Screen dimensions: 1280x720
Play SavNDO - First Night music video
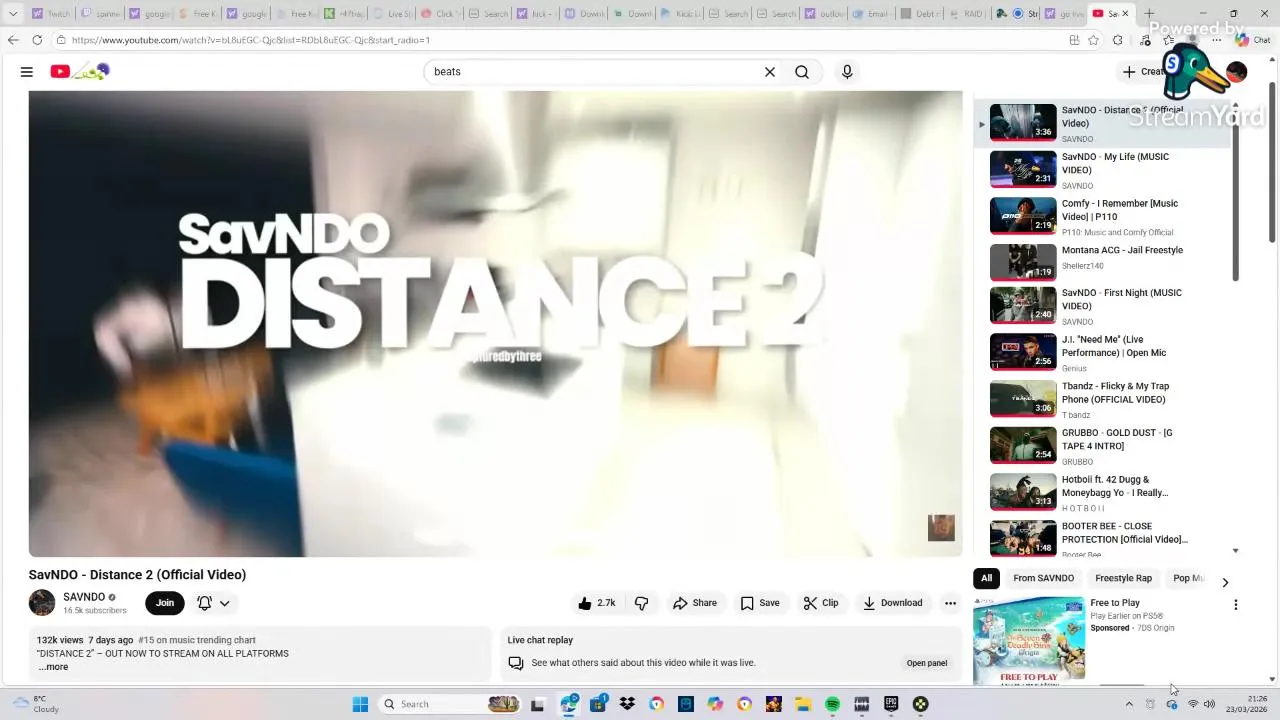click(x=1103, y=307)
